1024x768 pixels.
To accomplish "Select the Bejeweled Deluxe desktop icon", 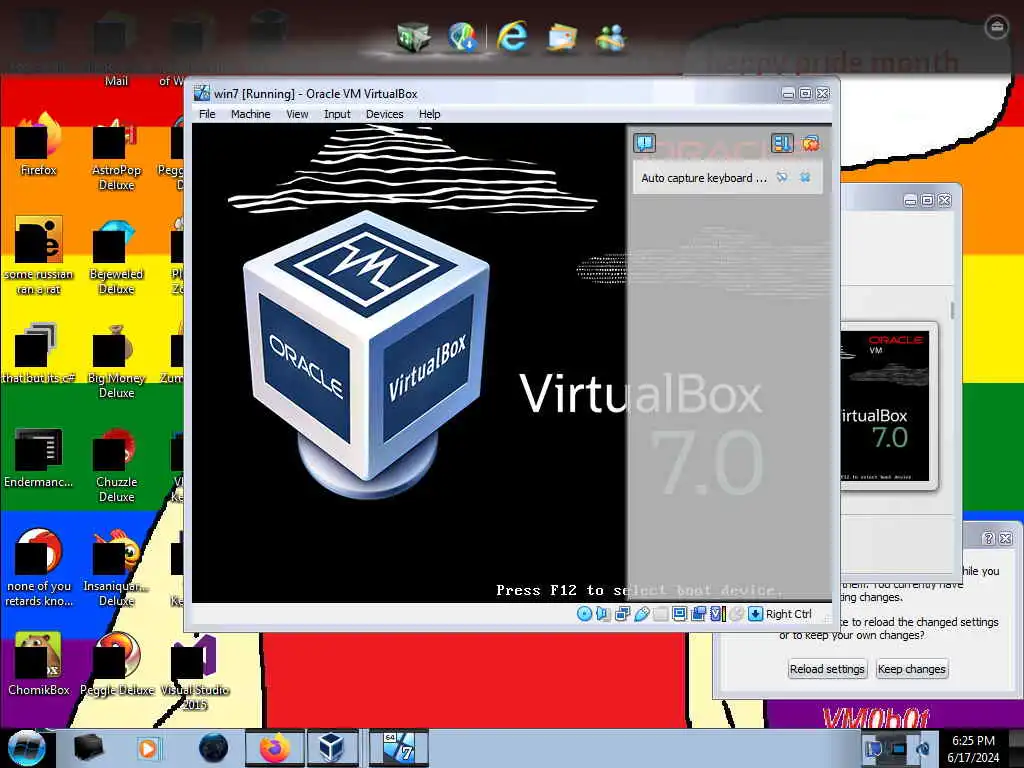I will point(116,257).
